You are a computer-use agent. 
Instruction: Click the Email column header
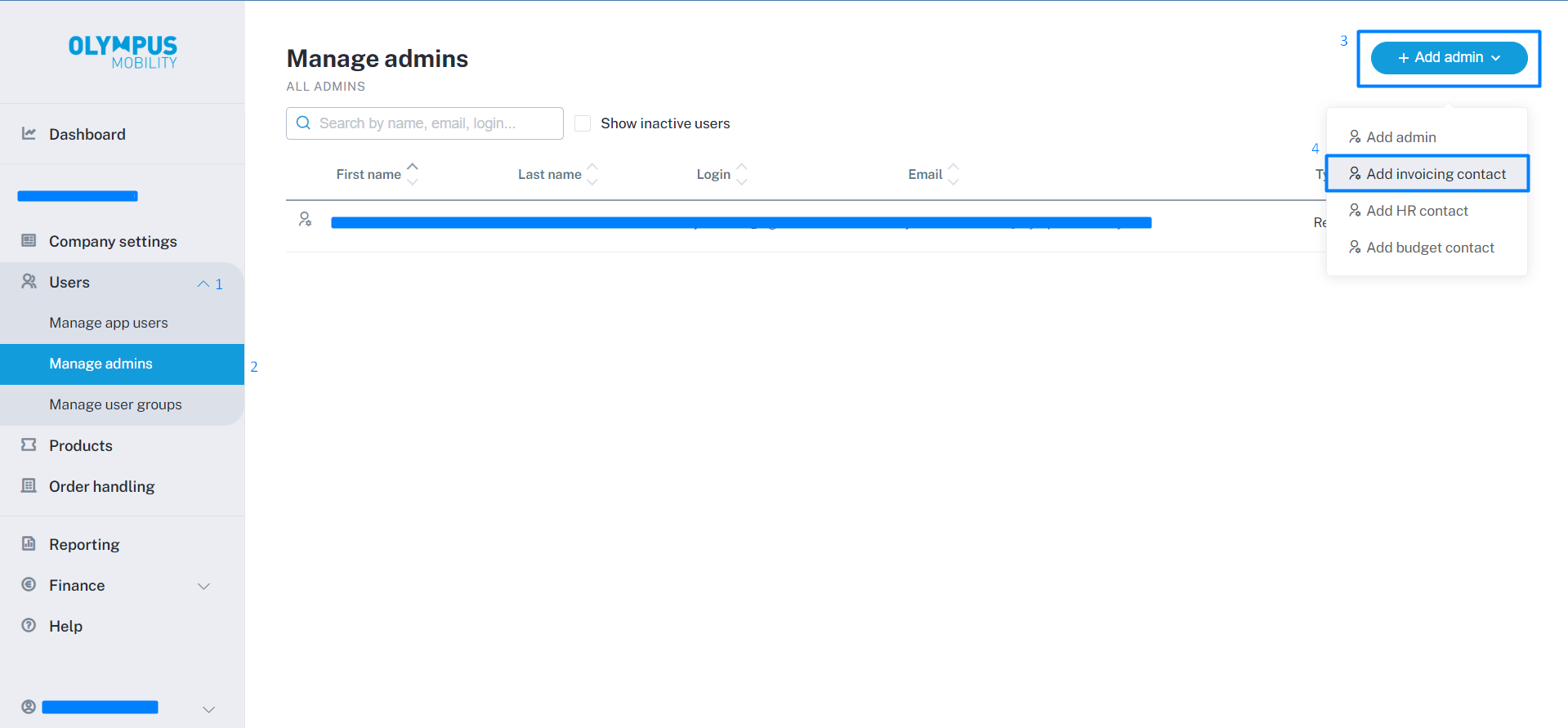[925, 174]
